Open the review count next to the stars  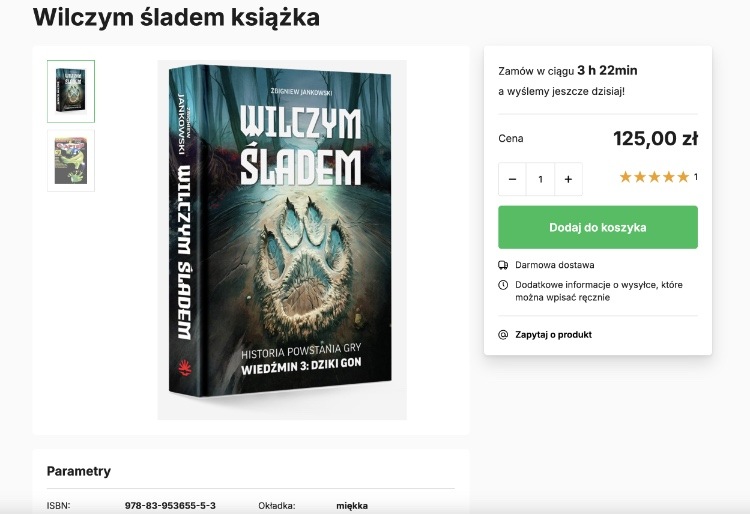point(695,177)
